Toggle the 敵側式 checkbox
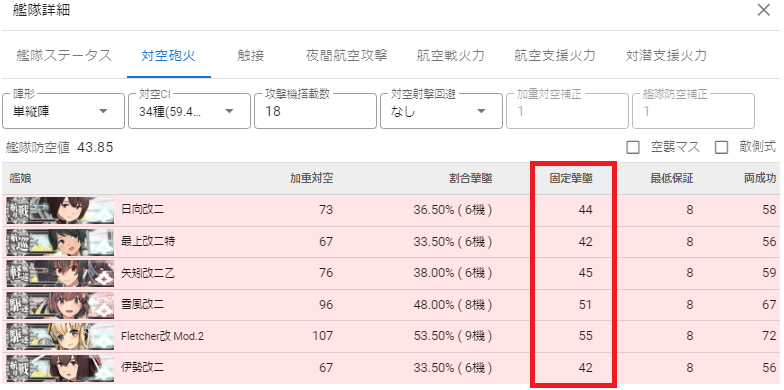The height and width of the screenshot is (390, 784). click(721, 148)
